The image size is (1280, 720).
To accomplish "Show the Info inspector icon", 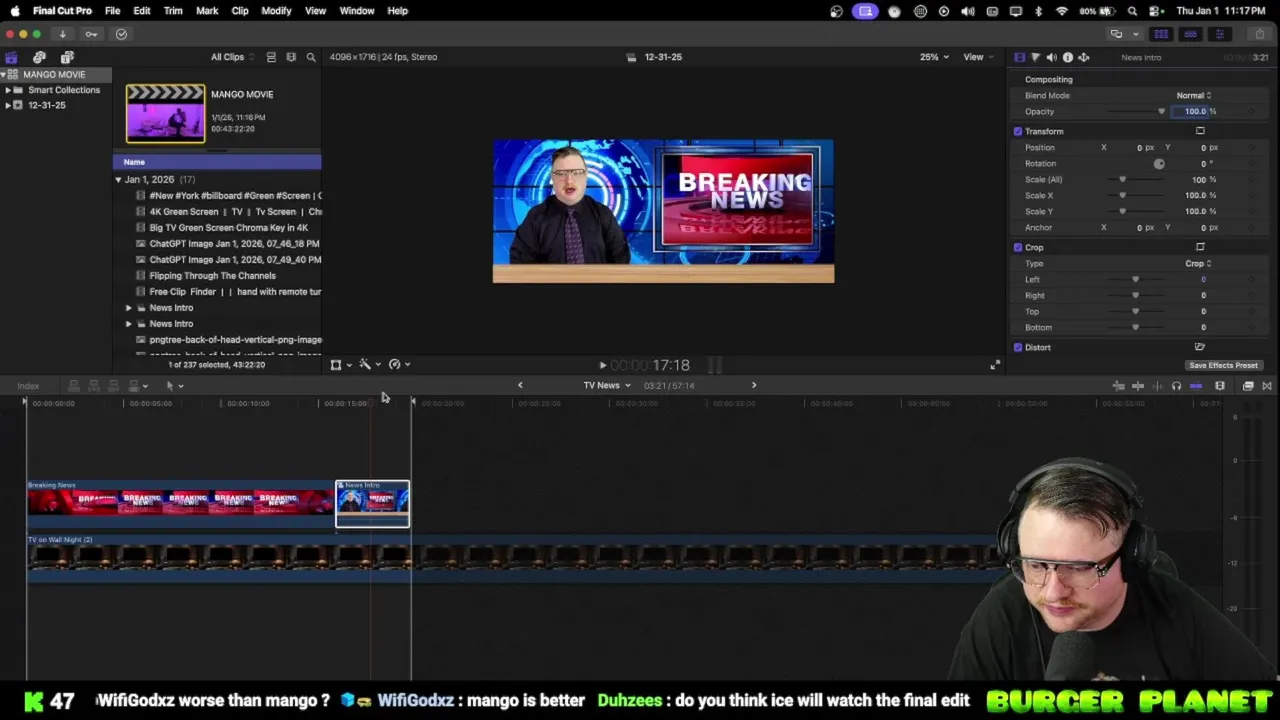I will click(x=1067, y=57).
